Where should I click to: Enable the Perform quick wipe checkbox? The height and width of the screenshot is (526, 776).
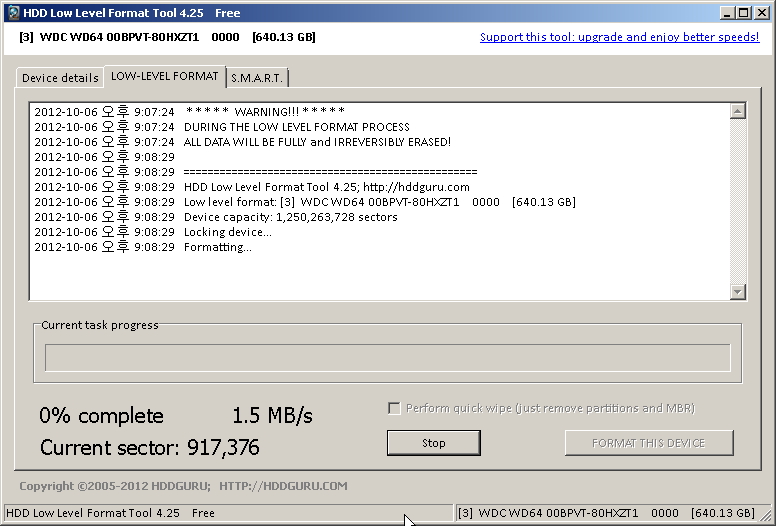point(394,408)
